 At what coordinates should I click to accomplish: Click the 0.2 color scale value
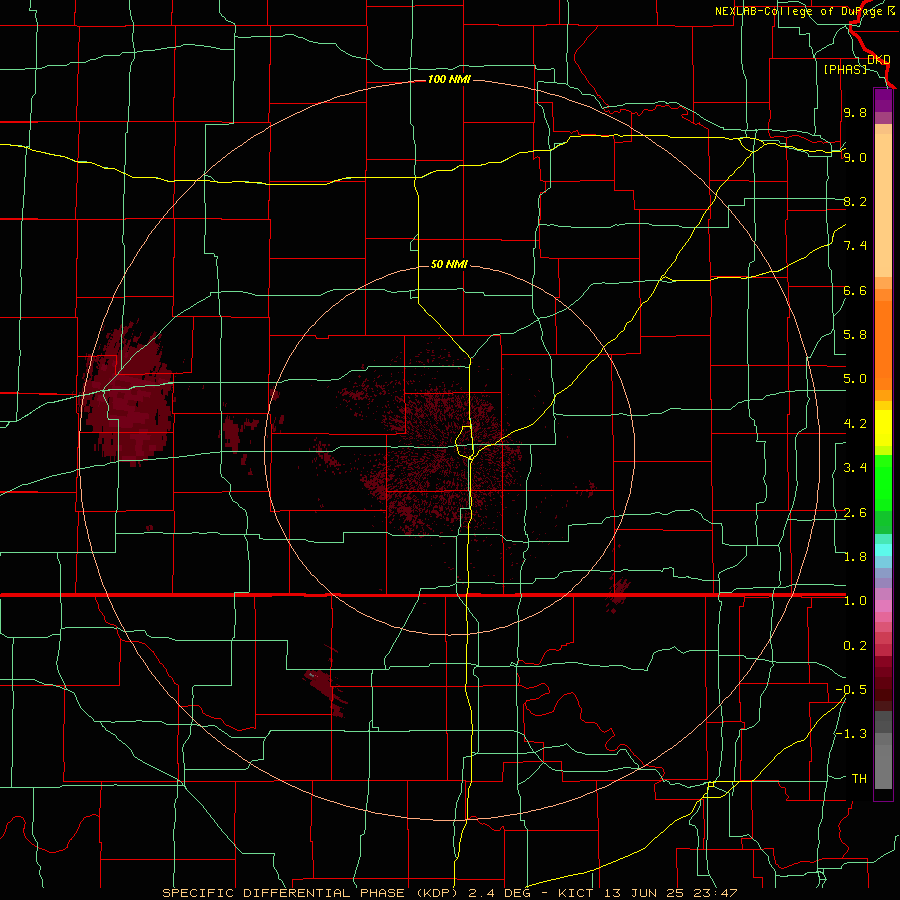[855, 646]
